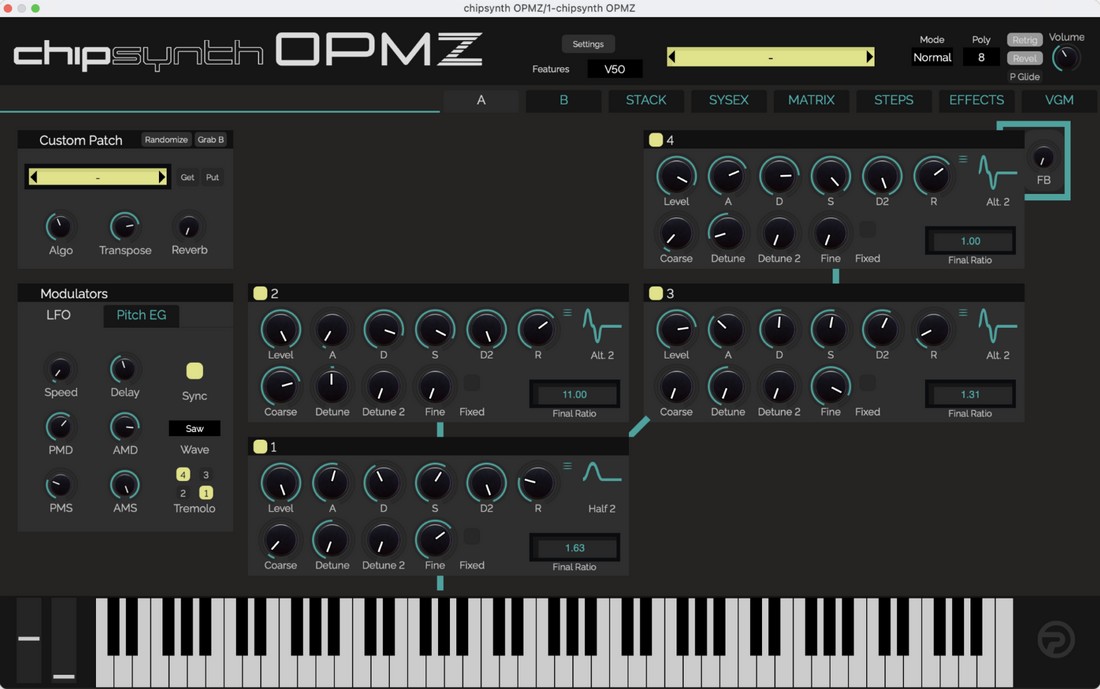Click the Put patch button
This screenshot has width=1100, height=689.
213,178
